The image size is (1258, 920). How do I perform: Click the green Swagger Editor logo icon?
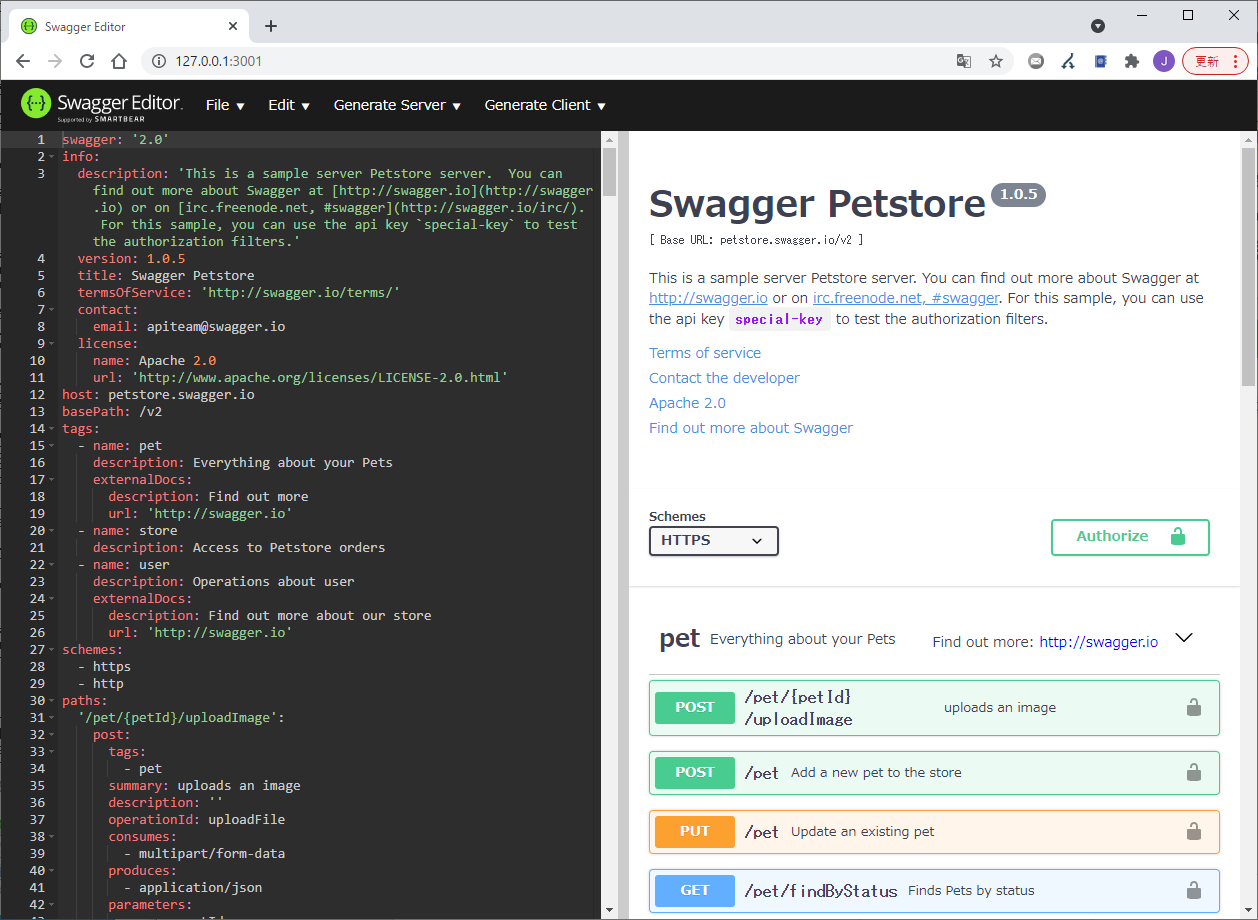36,104
